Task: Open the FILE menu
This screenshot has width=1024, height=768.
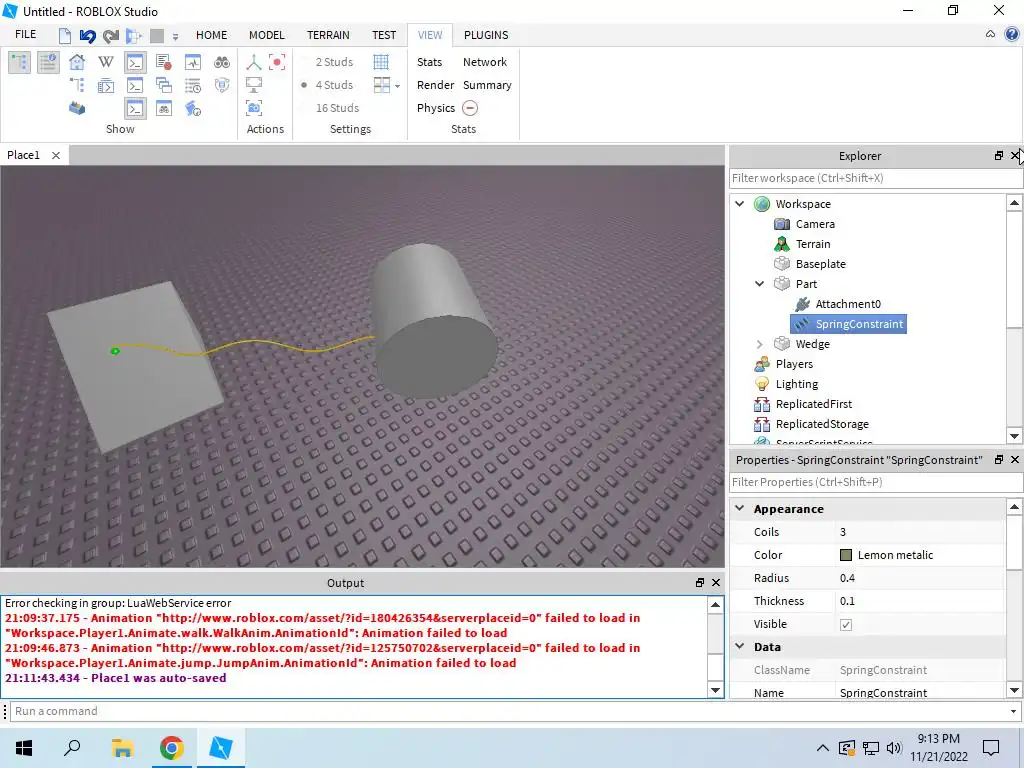Action: point(25,35)
